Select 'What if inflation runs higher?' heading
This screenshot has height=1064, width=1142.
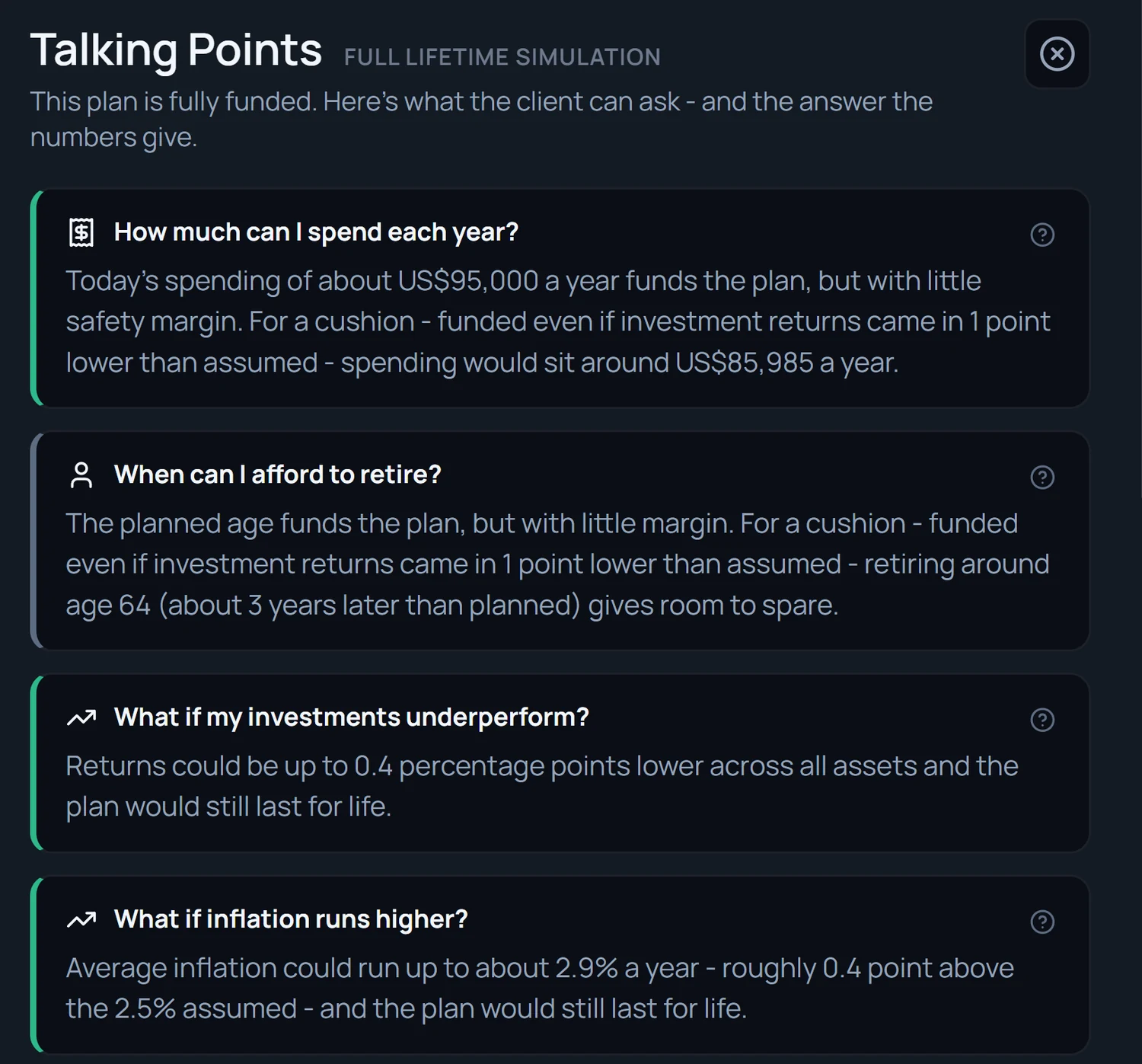[x=291, y=919]
